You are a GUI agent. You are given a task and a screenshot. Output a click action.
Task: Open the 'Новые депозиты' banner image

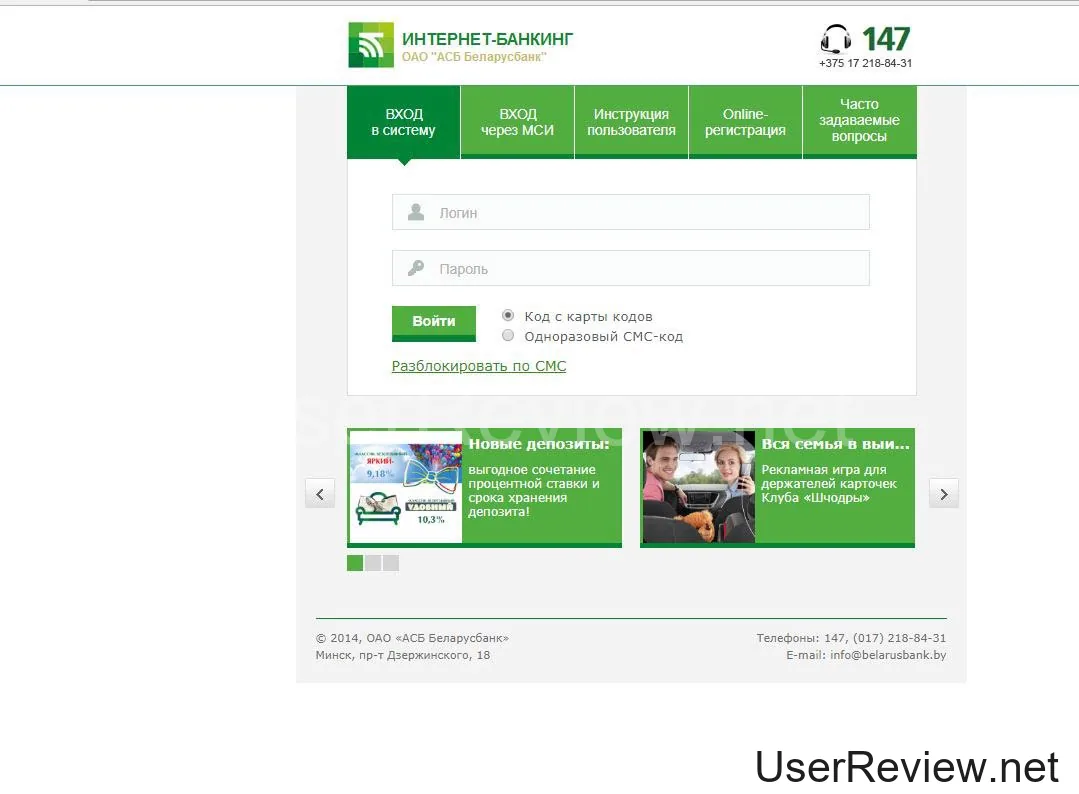405,487
